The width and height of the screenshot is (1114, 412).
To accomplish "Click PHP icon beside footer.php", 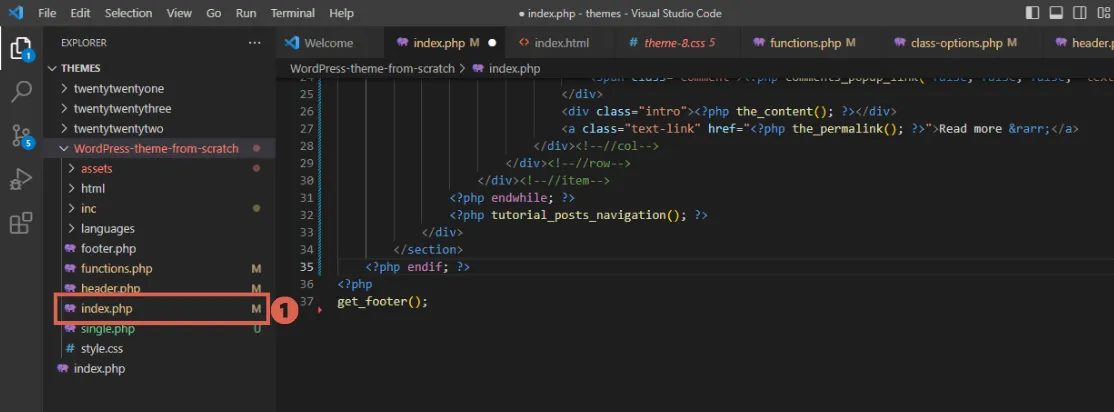I will coord(70,249).
